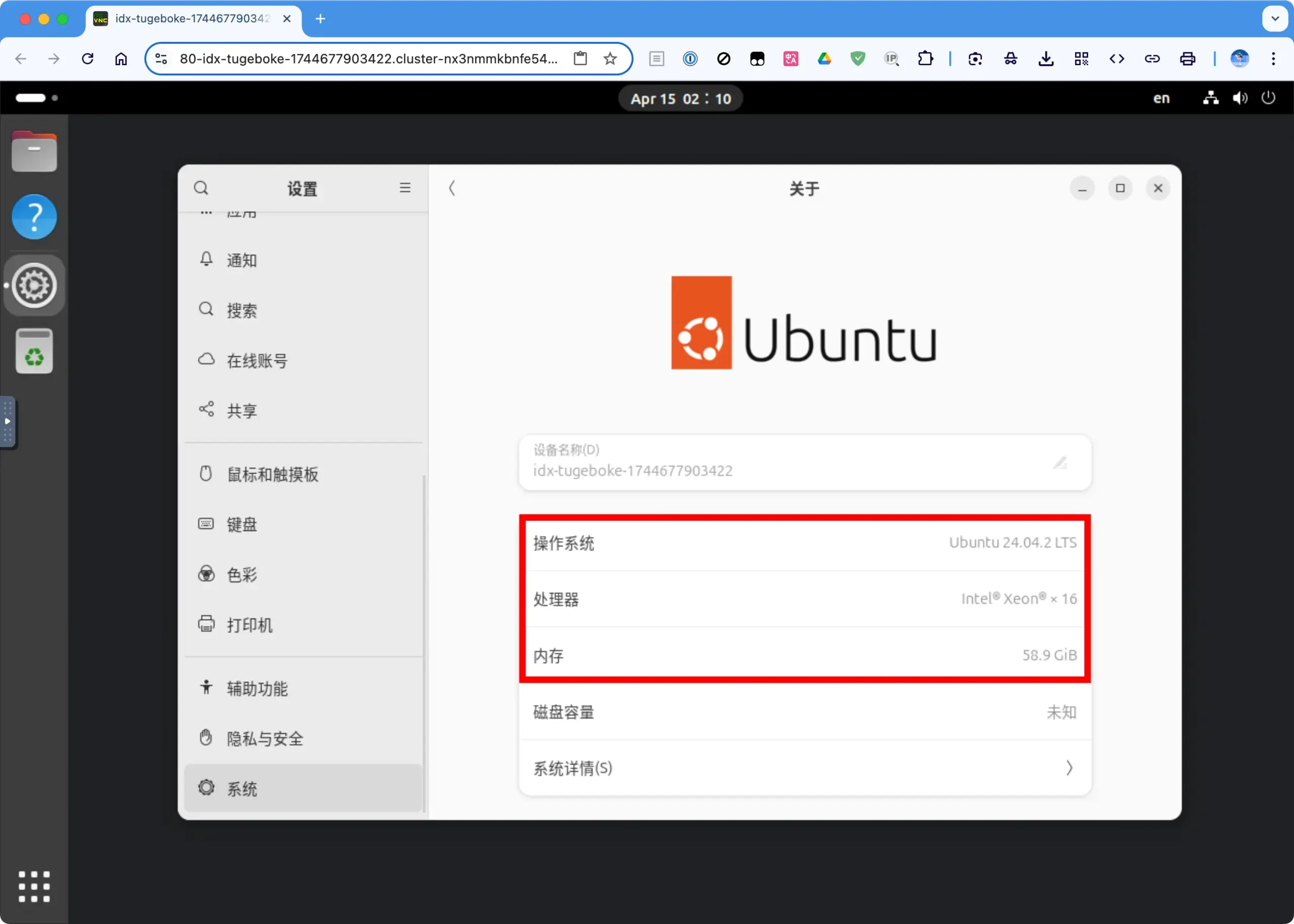Open 鼠标和触摸板 mouse and touchpad settings
Image resolution: width=1294 pixels, height=924 pixels.
(x=303, y=475)
